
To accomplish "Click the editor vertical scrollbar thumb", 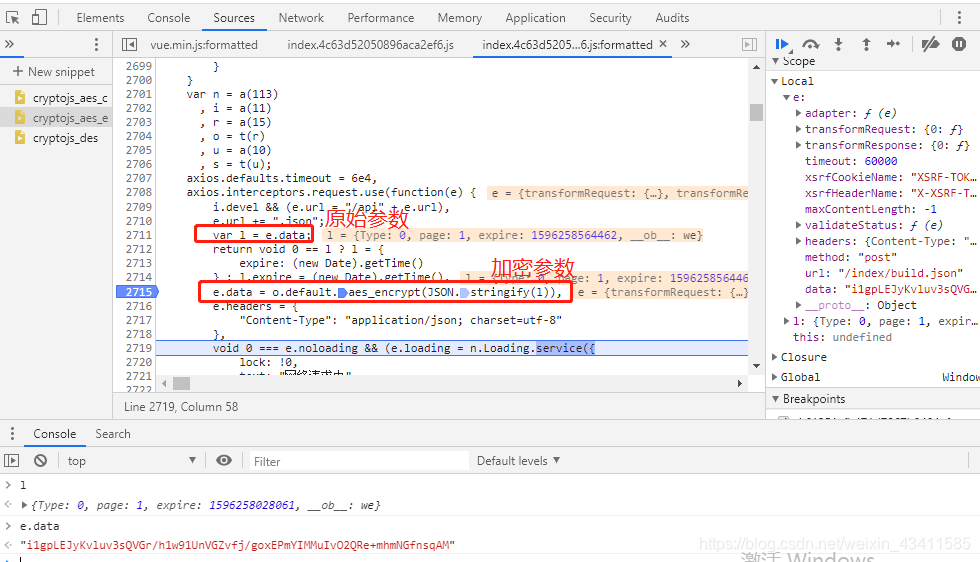I will 756,112.
